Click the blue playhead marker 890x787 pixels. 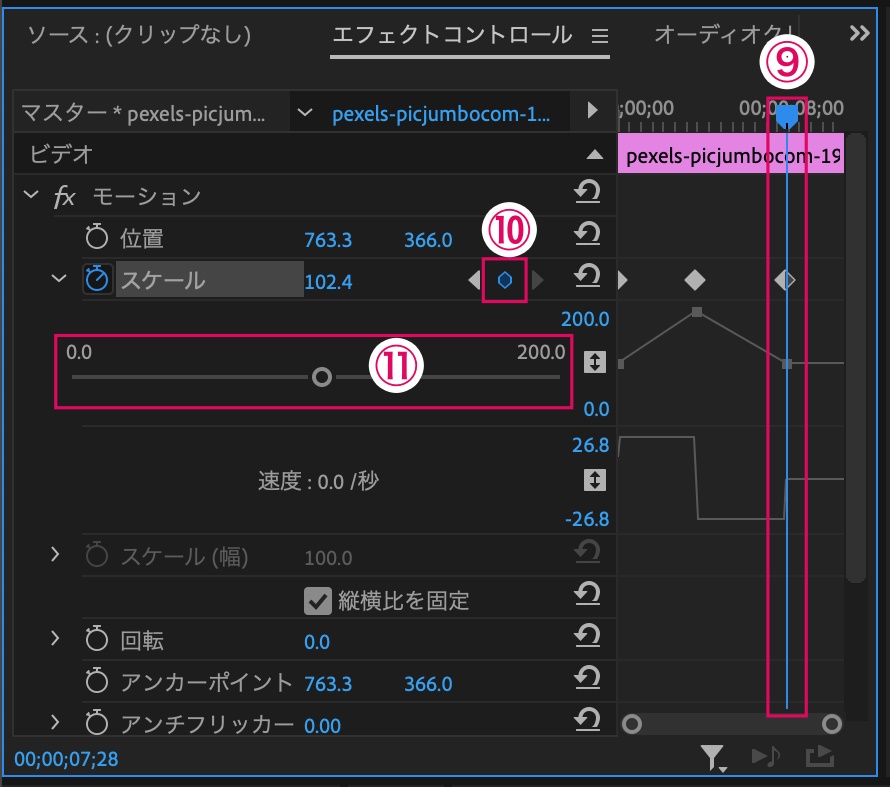pos(787,116)
